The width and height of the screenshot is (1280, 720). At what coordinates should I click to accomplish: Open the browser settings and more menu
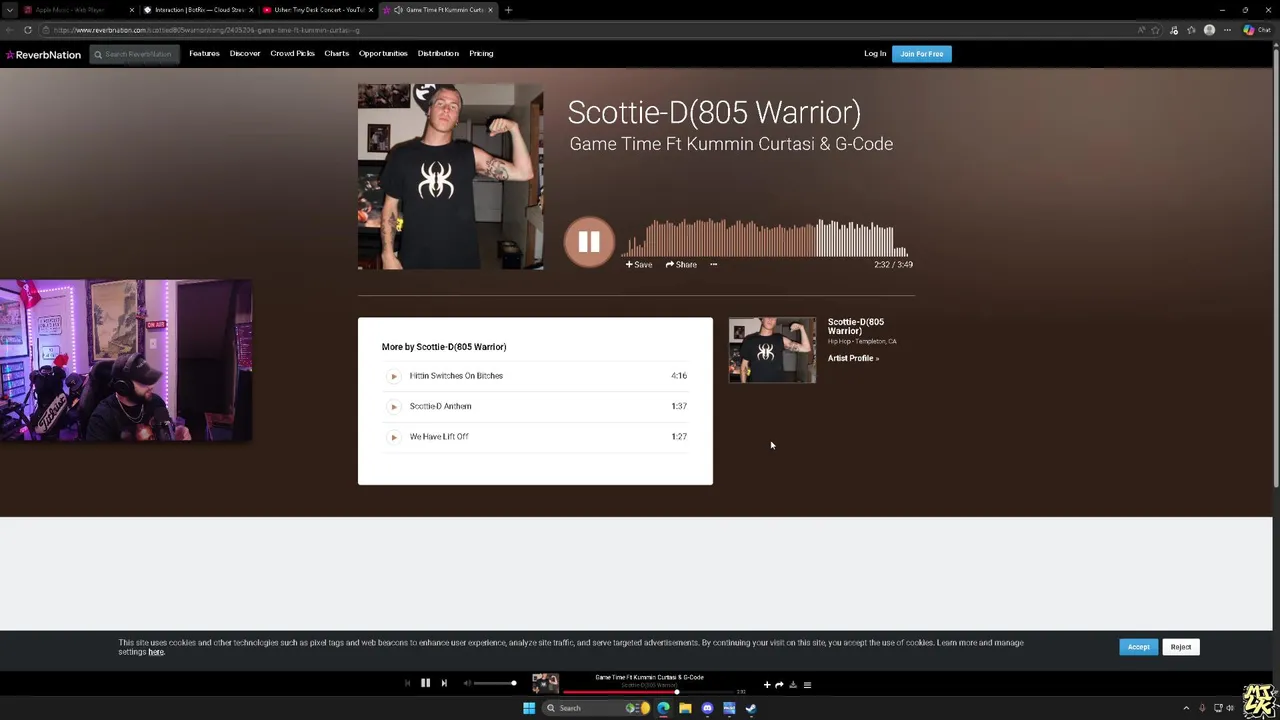coord(1227,30)
